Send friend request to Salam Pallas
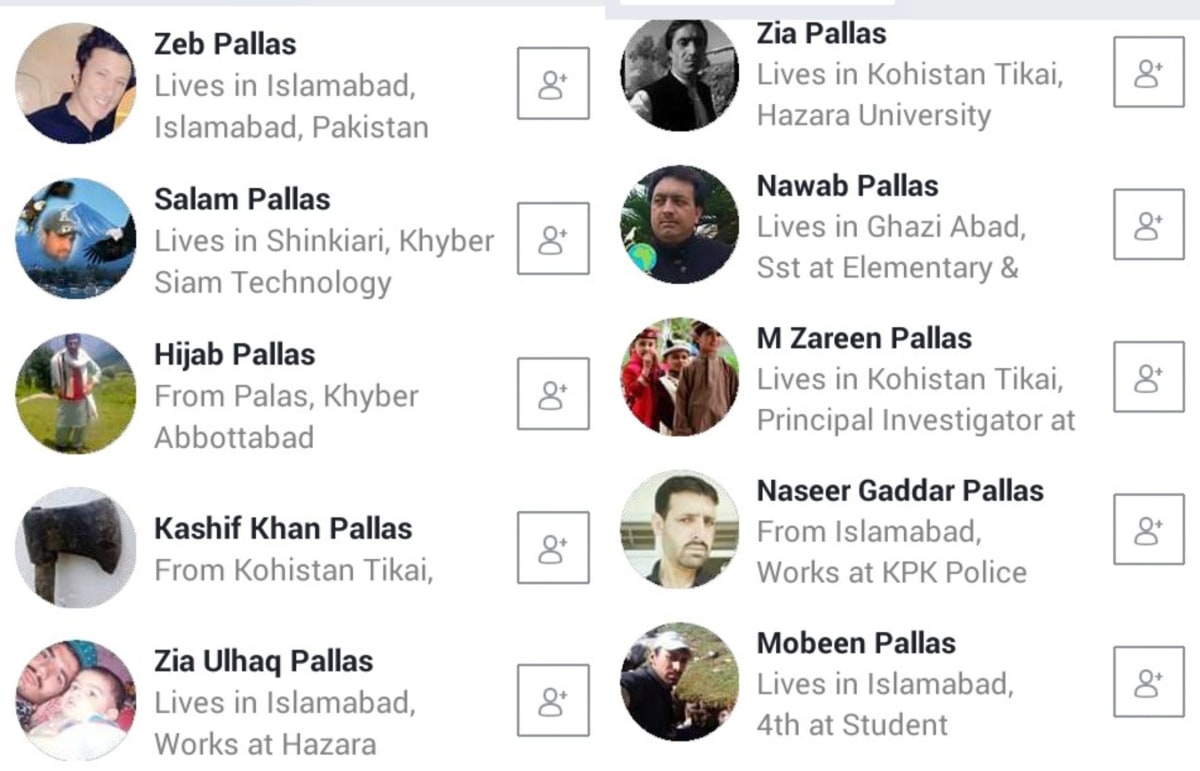The width and height of the screenshot is (1200, 771). tap(553, 238)
